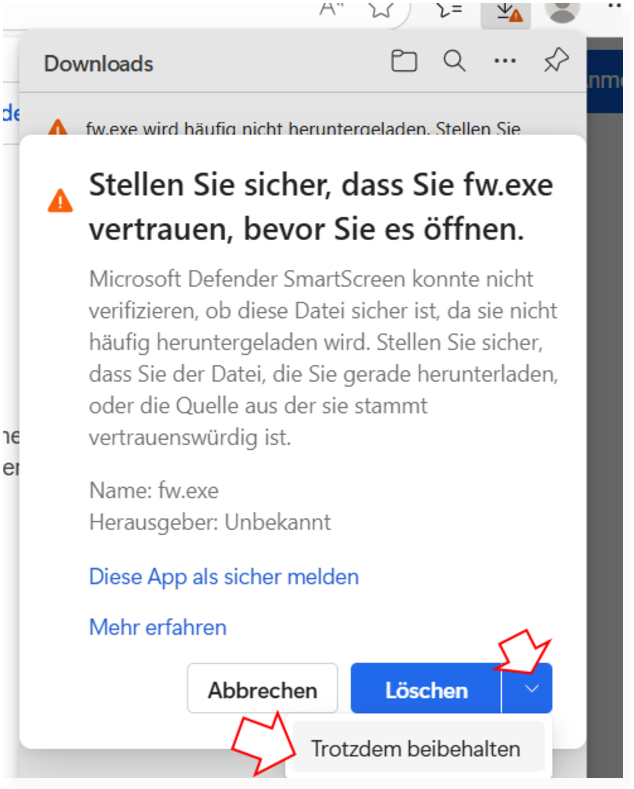Click the orange warning icon in dialog

click(x=60, y=201)
